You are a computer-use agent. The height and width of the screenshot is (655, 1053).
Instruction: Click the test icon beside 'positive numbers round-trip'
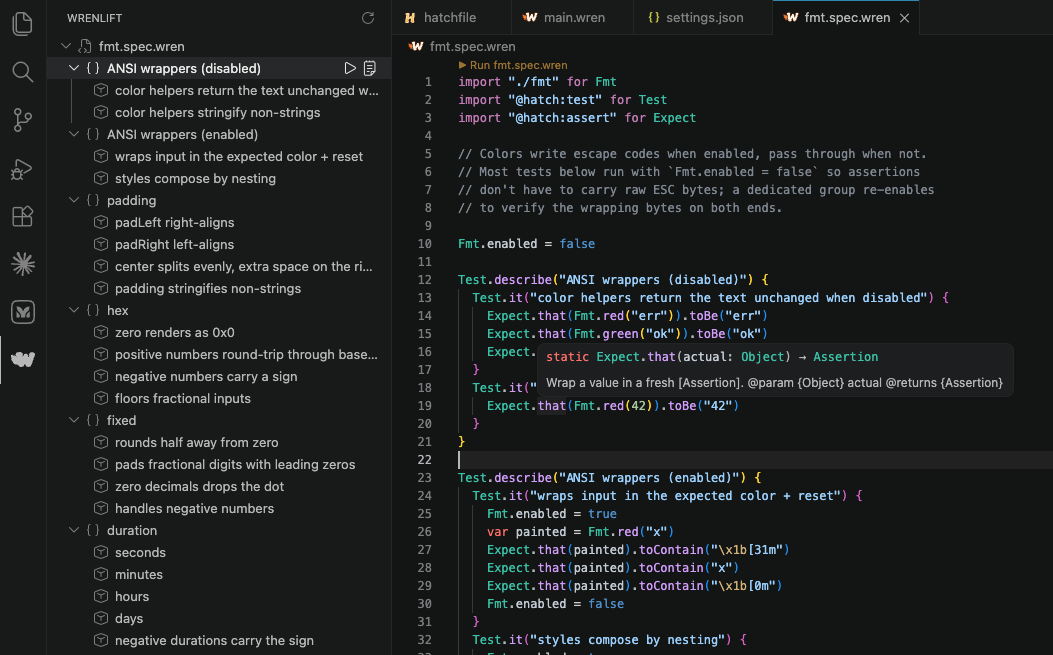pos(101,354)
